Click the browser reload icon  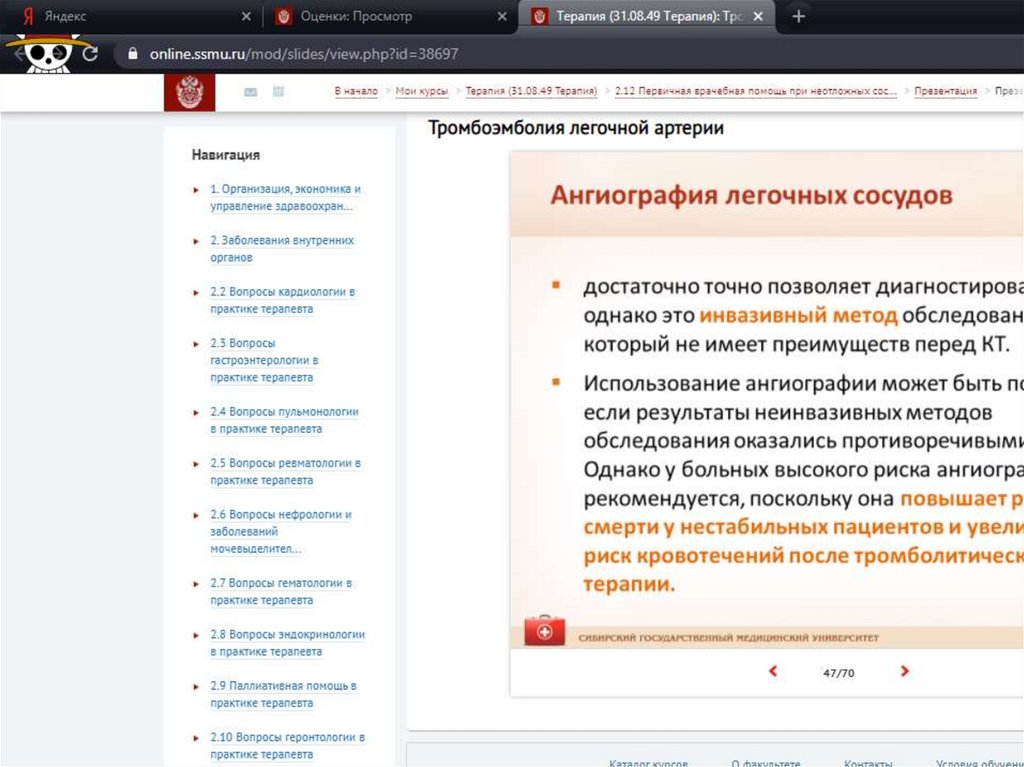[90, 54]
